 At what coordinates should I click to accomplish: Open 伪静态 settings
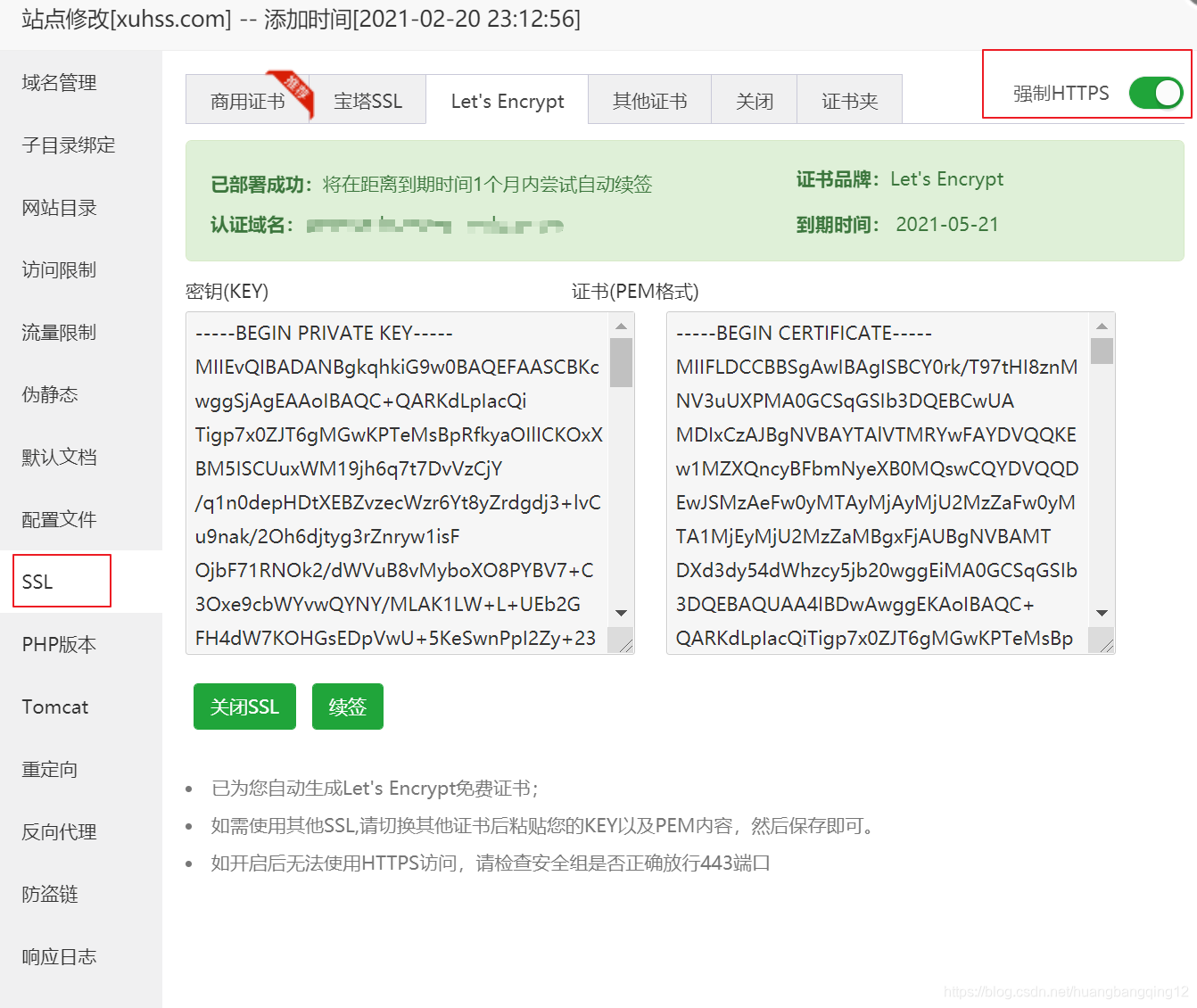(x=81, y=394)
